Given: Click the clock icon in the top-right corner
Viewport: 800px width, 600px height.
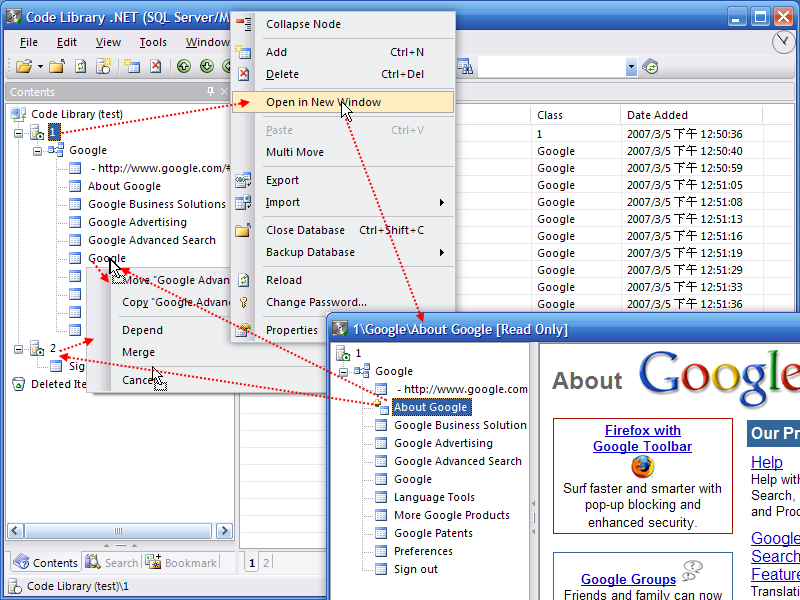Looking at the screenshot, I should click(783, 42).
